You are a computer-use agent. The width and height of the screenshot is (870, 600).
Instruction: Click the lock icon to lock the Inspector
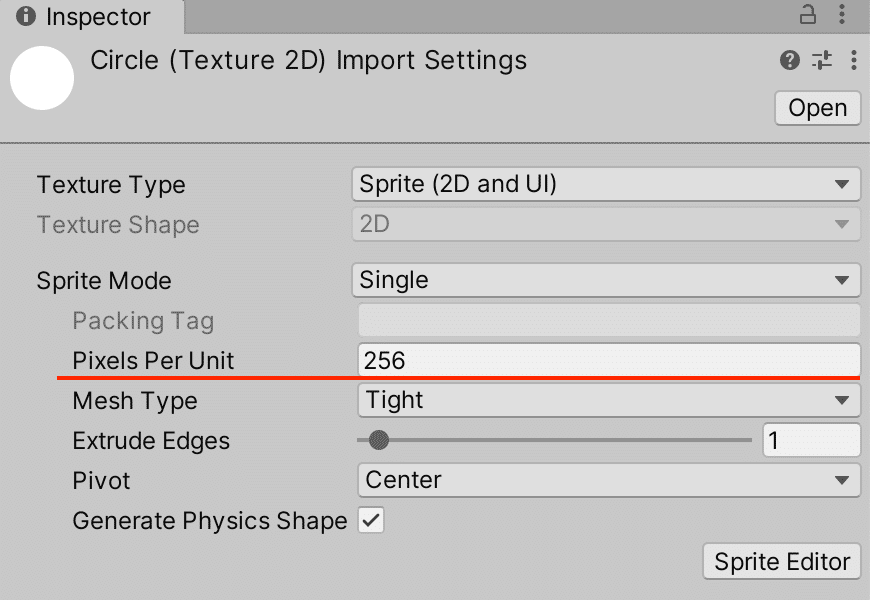pyautogui.click(x=806, y=17)
